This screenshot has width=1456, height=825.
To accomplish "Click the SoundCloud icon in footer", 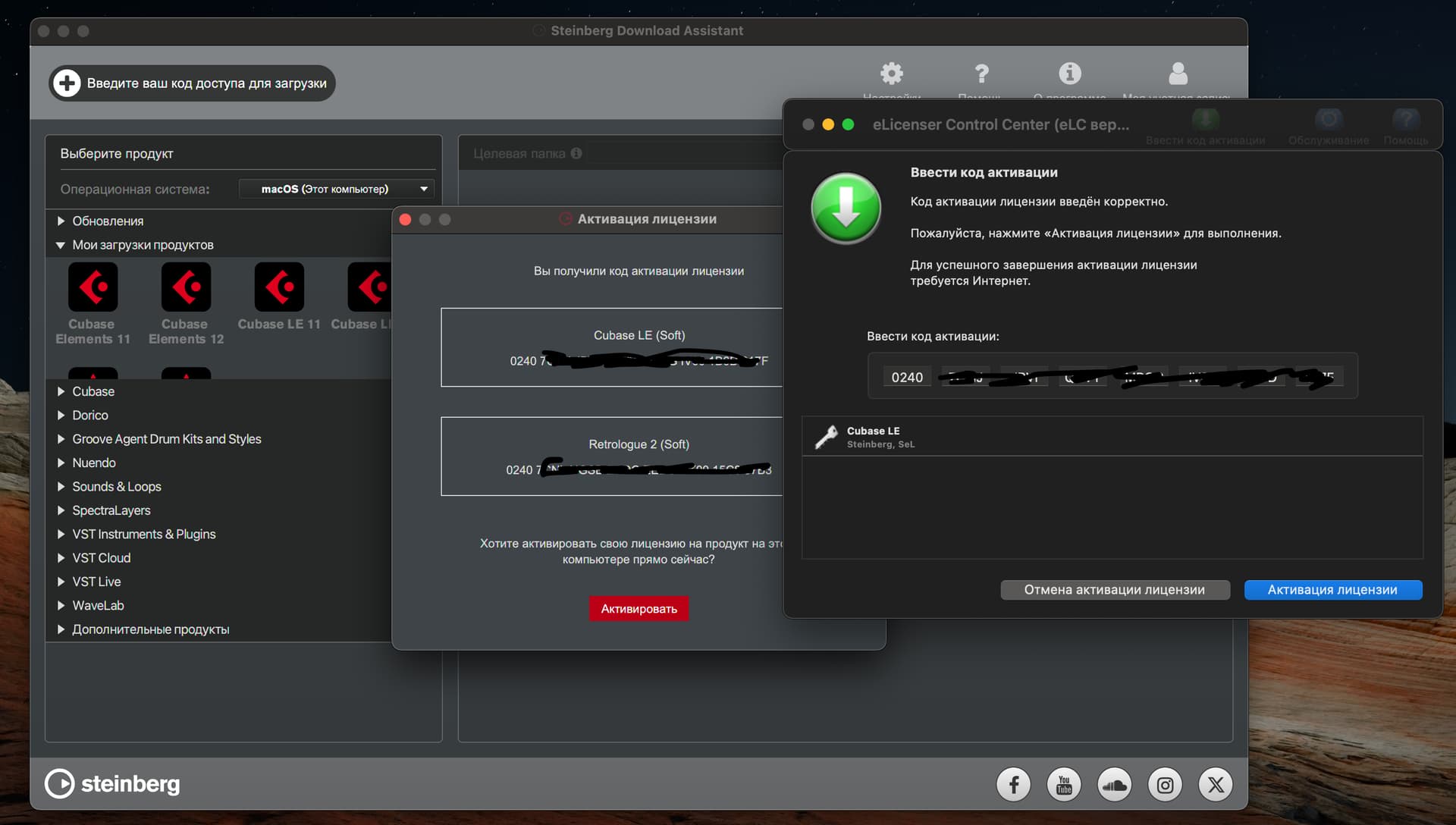I will (x=1114, y=784).
